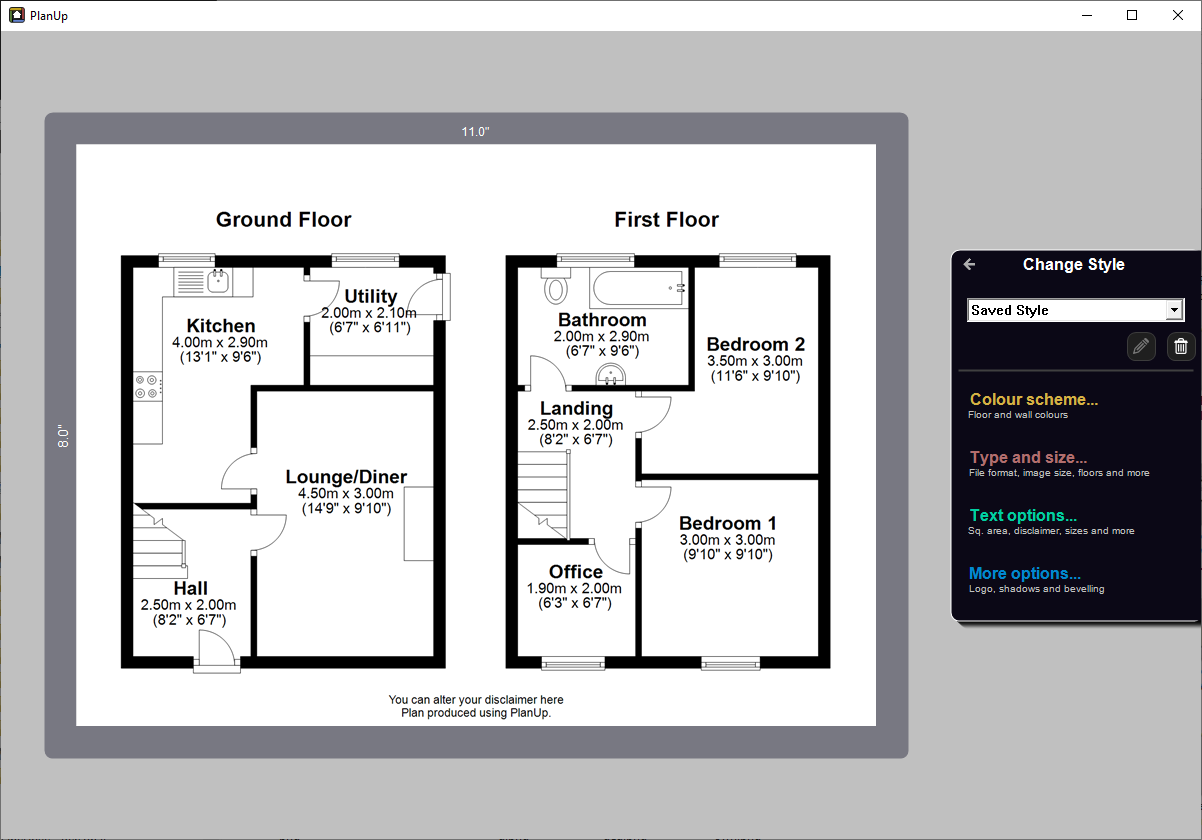Click the Bedroom 1 label
1202x840 pixels.
[x=728, y=524]
